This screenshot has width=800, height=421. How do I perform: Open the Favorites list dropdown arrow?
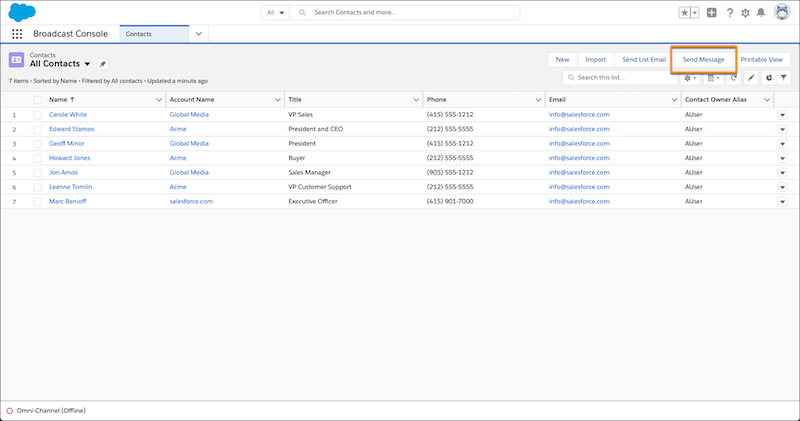695,13
